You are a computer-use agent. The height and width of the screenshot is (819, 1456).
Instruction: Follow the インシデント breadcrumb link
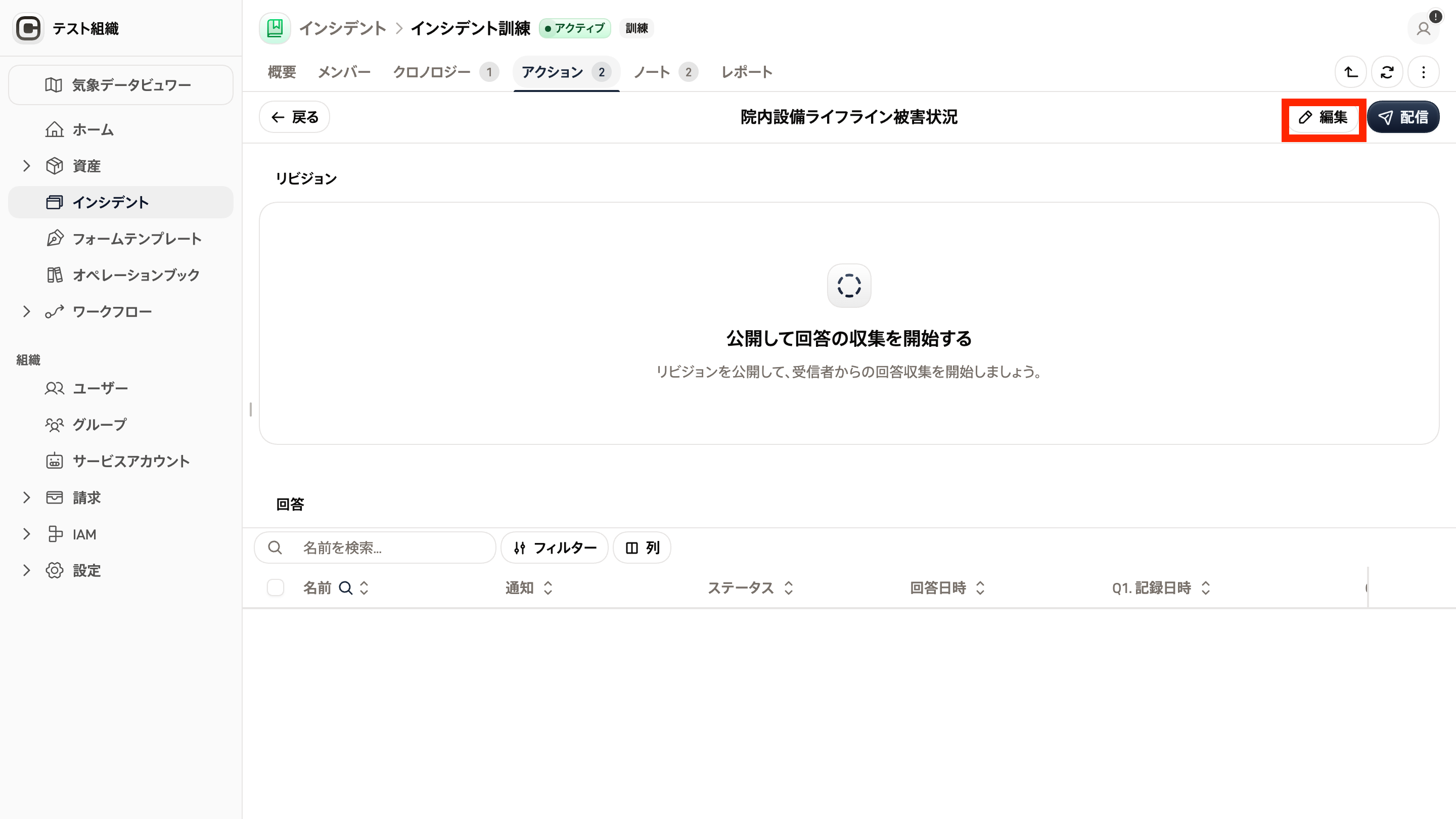coord(343,28)
